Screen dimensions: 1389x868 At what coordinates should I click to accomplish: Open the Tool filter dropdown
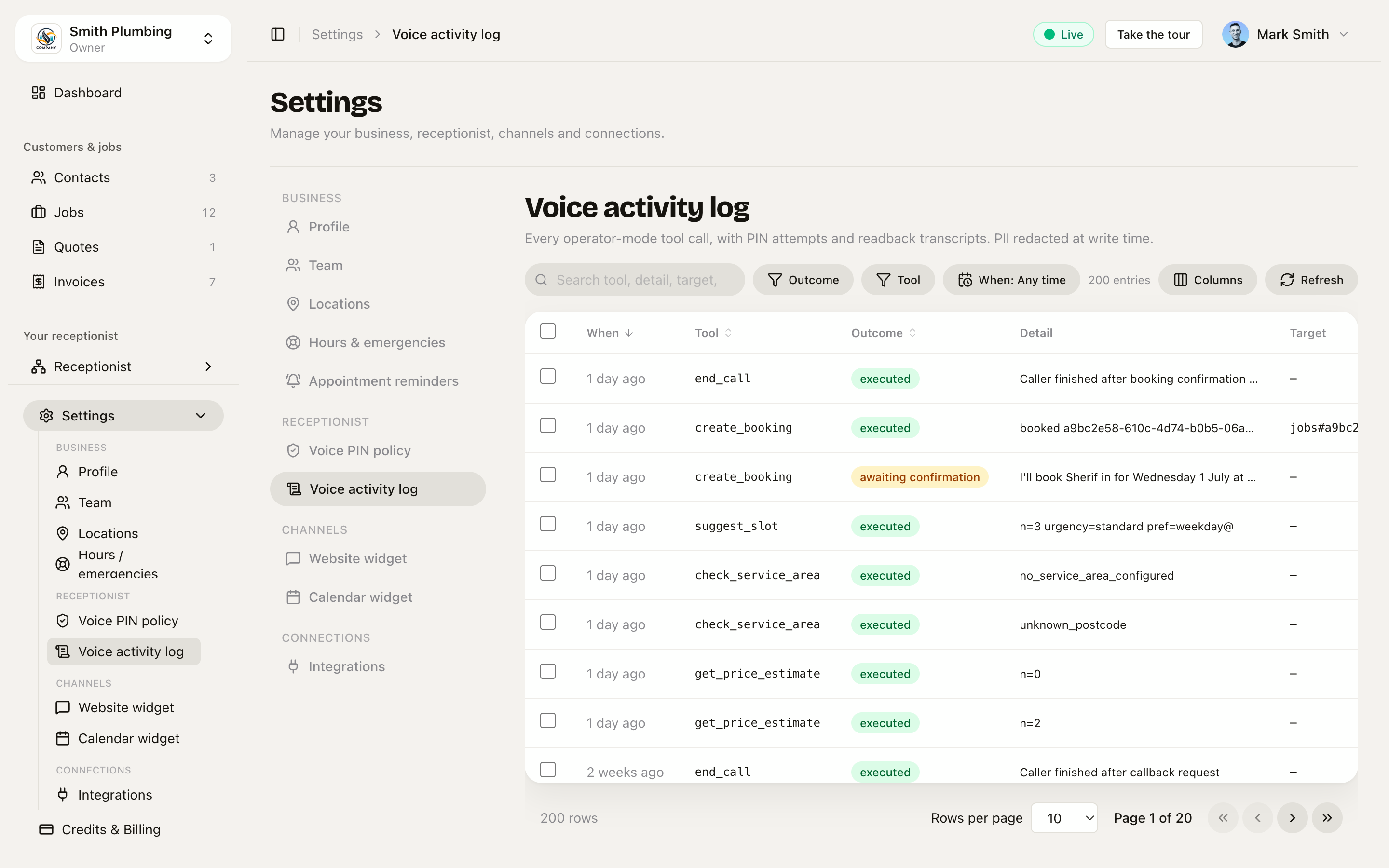tap(898, 280)
